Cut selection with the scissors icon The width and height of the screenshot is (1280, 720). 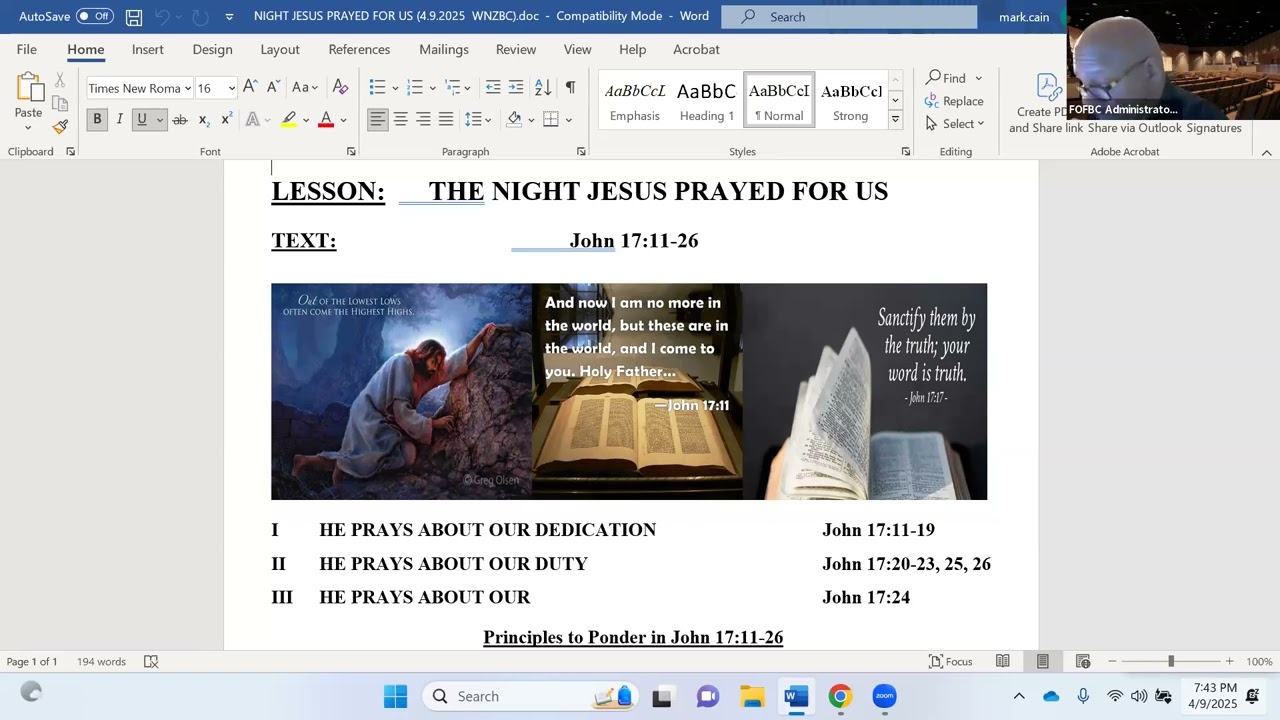click(x=60, y=80)
